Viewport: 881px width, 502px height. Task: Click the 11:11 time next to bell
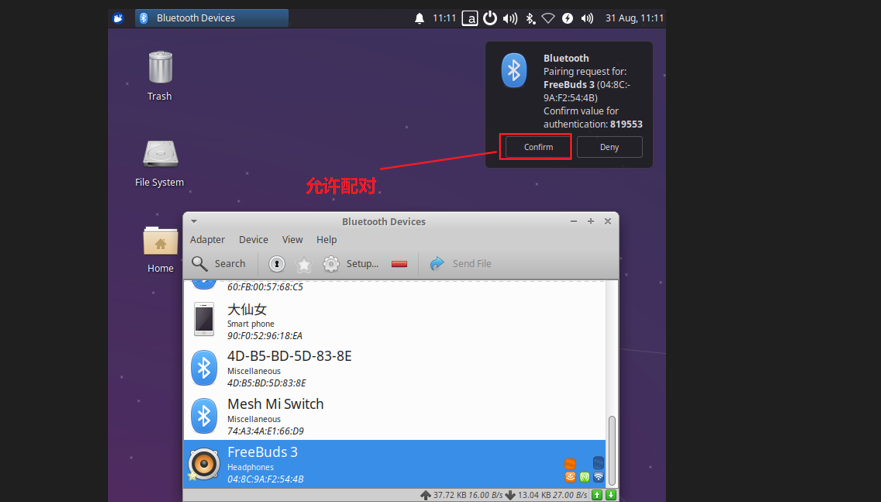[x=444, y=18]
